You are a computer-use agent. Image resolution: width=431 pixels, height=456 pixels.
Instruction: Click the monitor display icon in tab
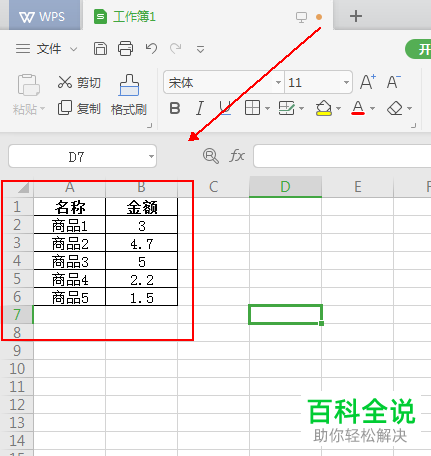pos(301,17)
